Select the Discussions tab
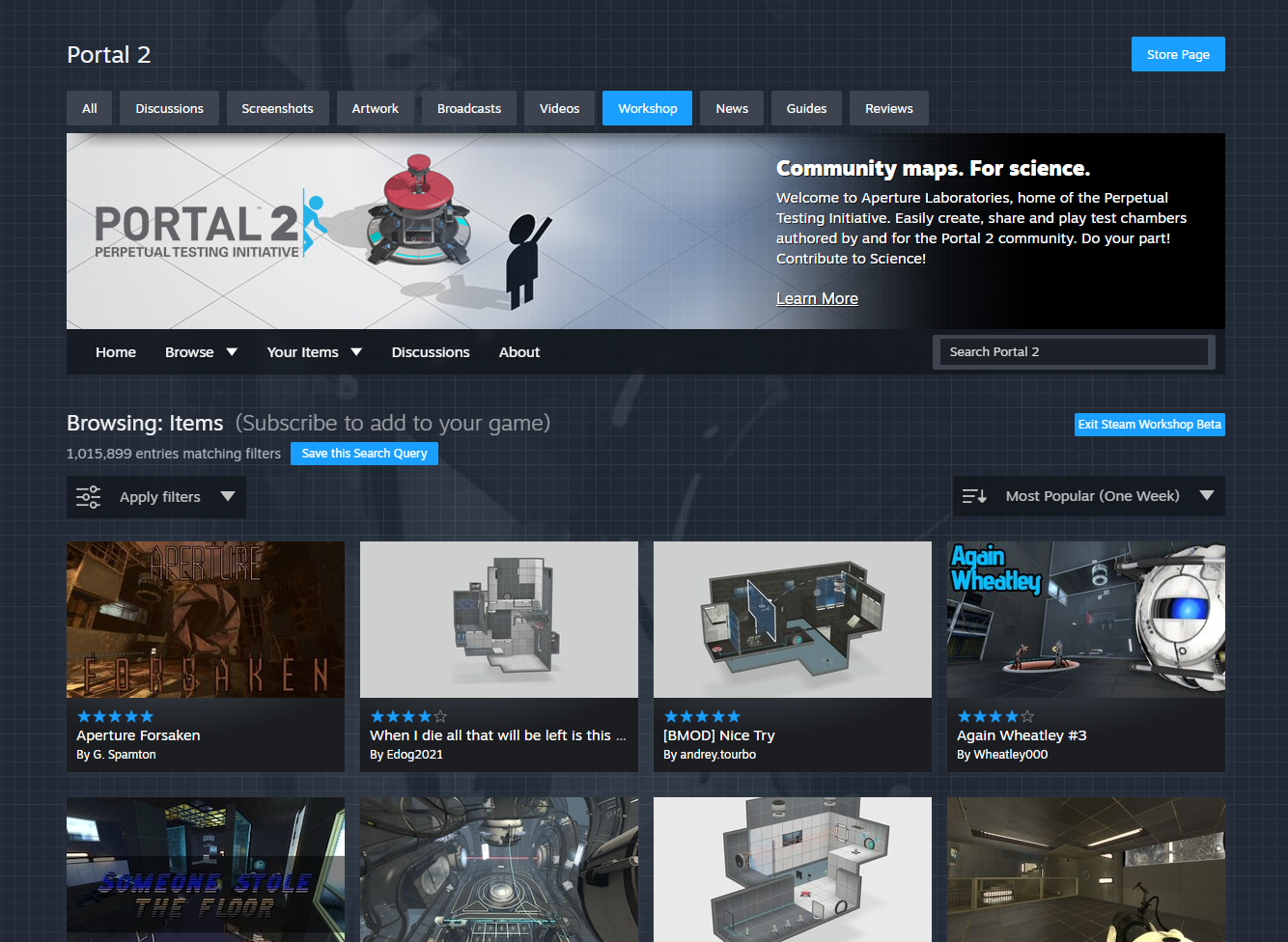The width and height of the screenshot is (1288, 942). pyautogui.click(x=169, y=108)
